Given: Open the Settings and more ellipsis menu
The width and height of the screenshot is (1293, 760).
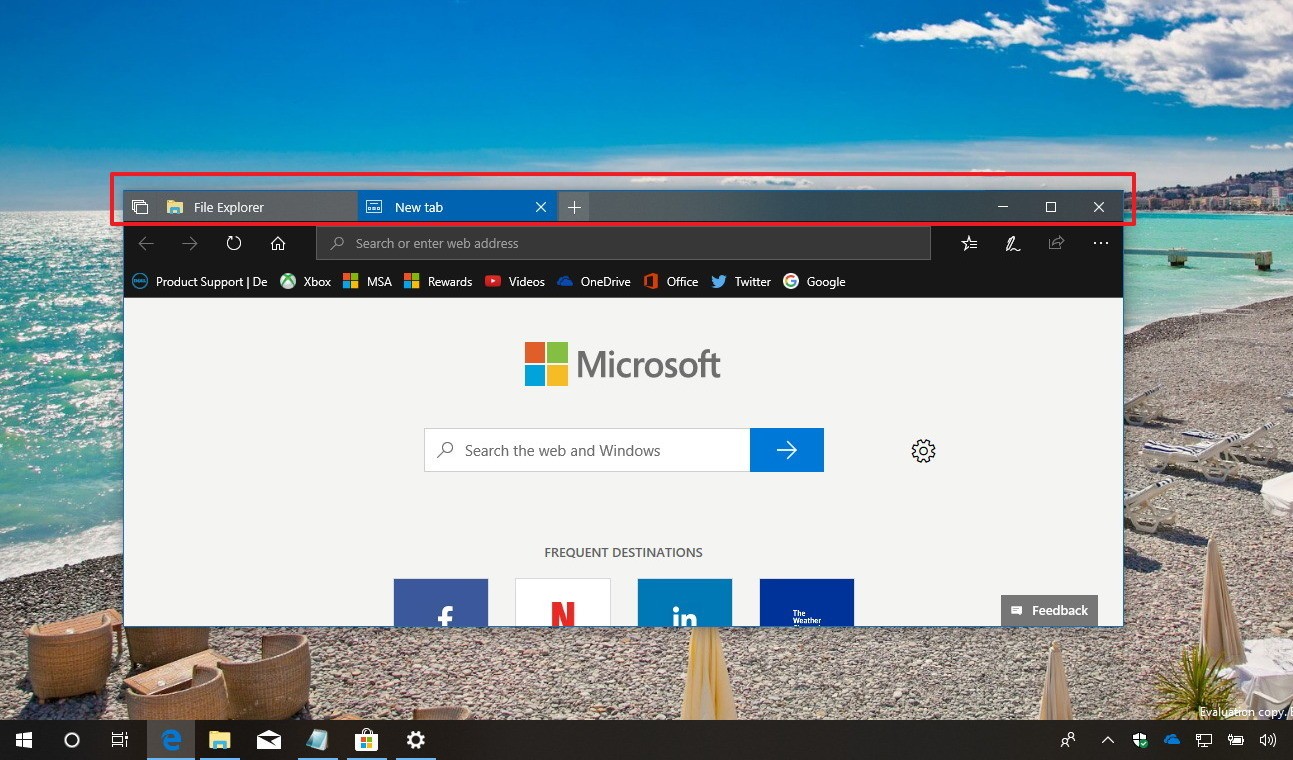Looking at the screenshot, I should click(1101, 243).
